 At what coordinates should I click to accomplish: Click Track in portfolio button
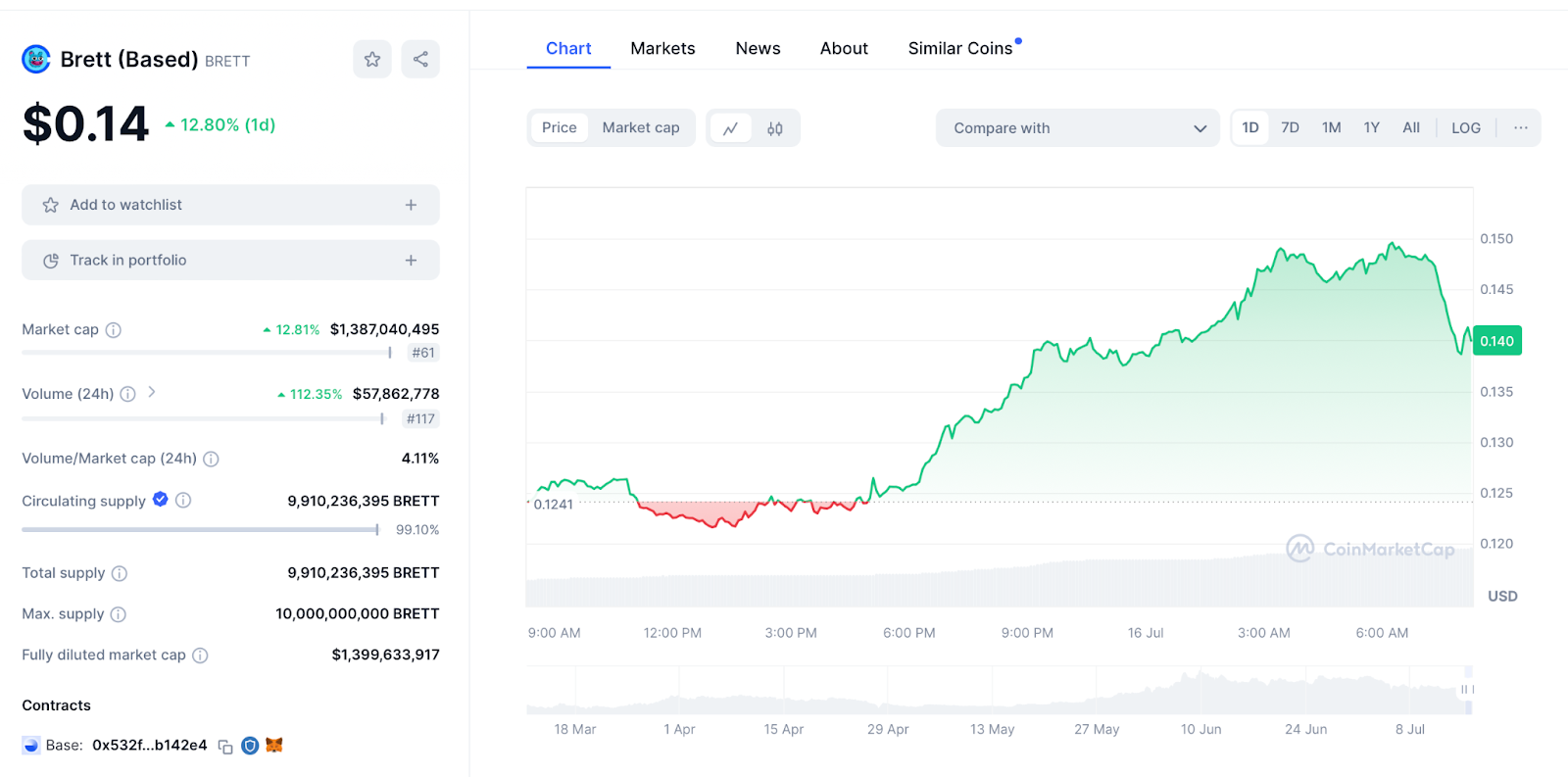230,261
